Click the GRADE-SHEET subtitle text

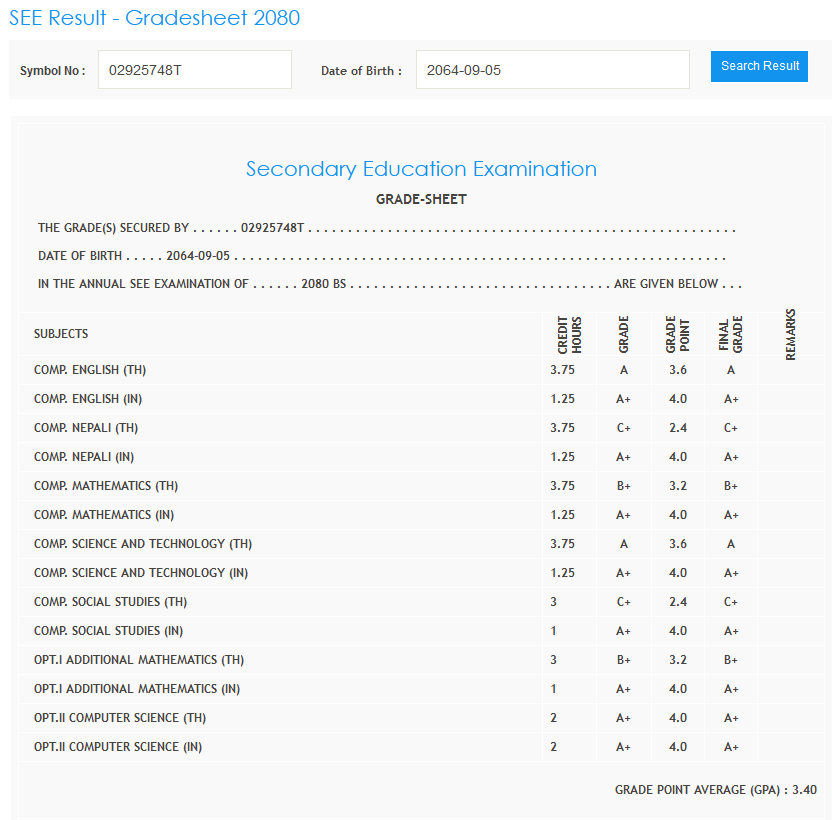pos(421,199)
